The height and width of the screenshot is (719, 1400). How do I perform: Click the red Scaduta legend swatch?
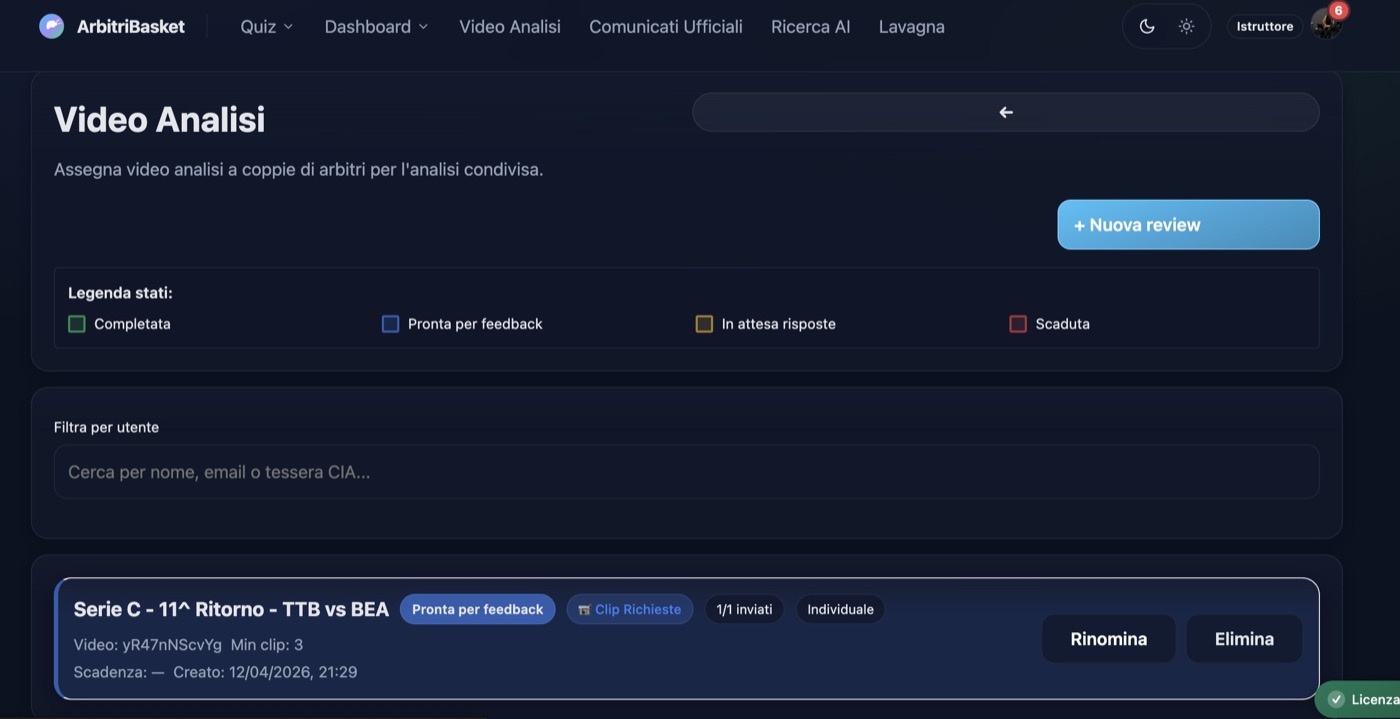[1018, 324]
